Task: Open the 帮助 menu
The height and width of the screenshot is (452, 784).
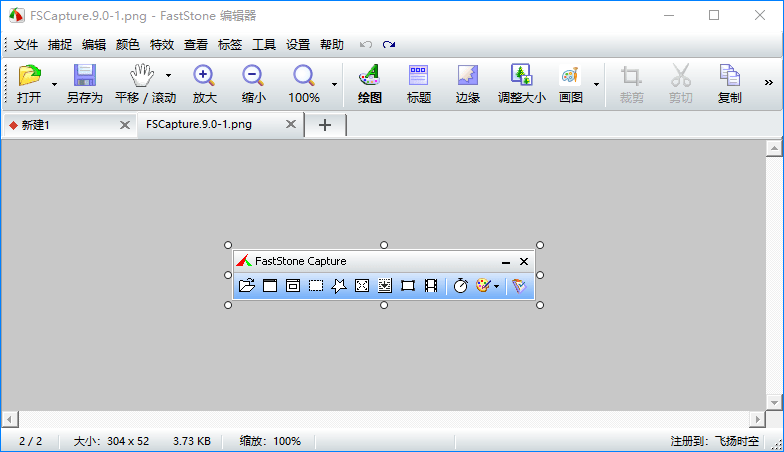Action: (332, 44)
